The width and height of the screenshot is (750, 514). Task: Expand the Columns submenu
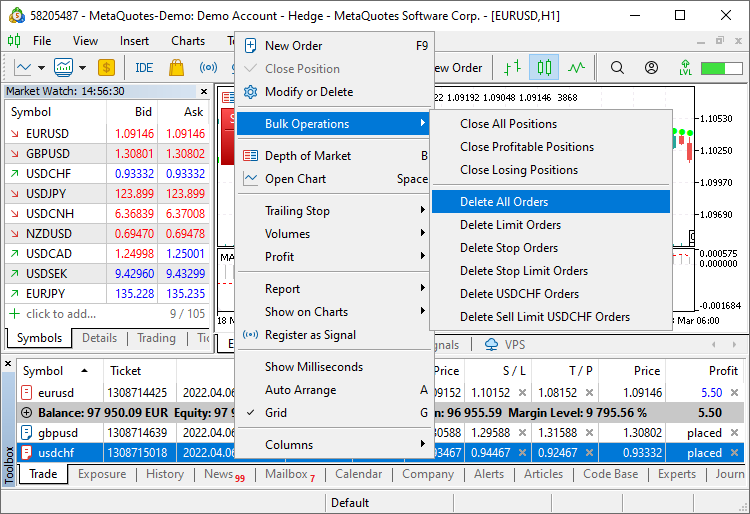click(334, 444)
